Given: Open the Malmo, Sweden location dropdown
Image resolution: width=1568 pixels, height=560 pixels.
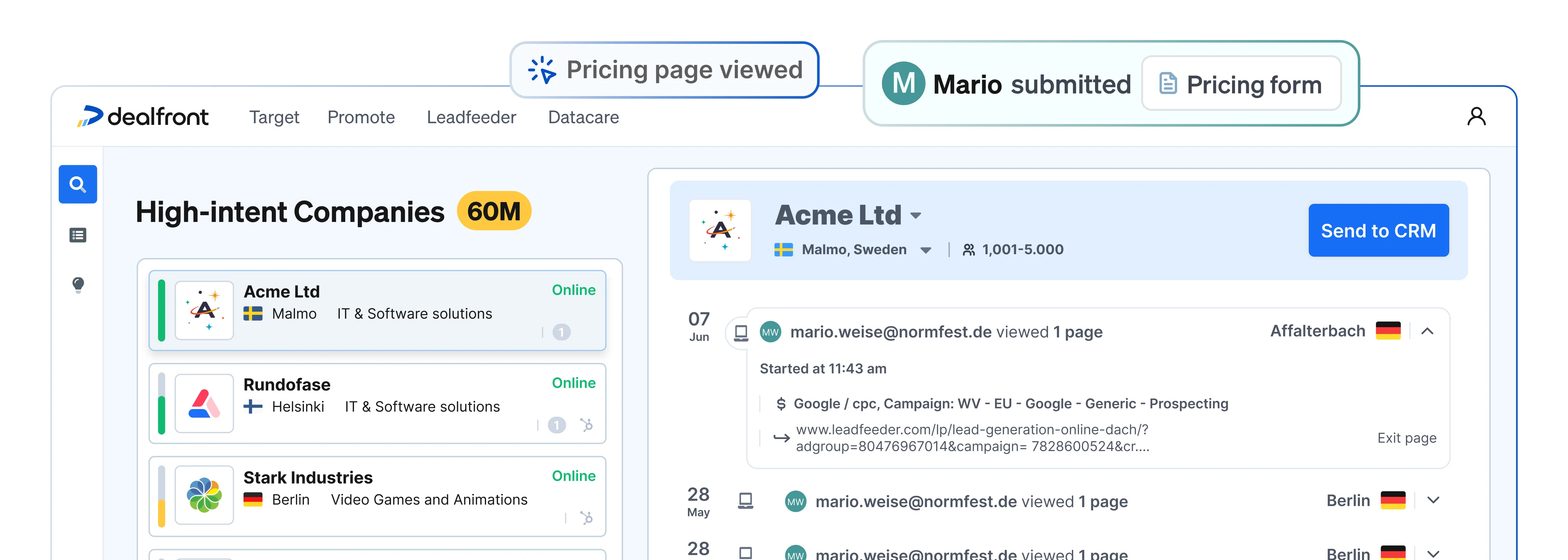Looking at the screenshot, I should 926,250.
